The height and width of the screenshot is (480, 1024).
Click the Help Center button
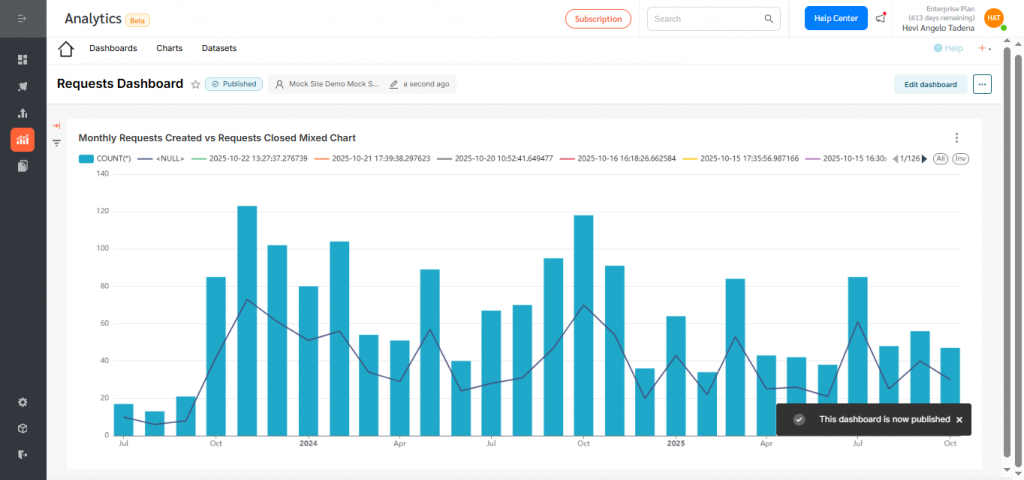[x=835, y=18]
